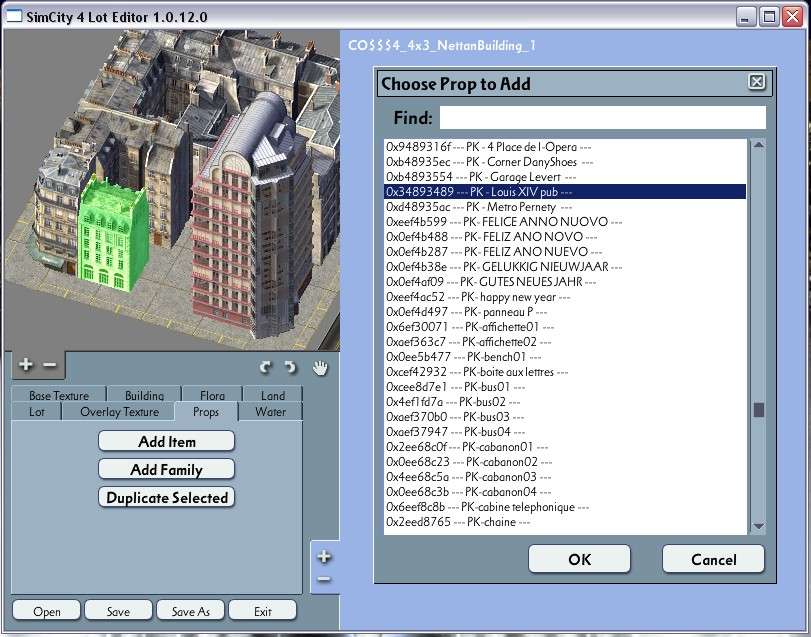Select prop "PK-boite aux lettres"

click(x=565, y=372)
